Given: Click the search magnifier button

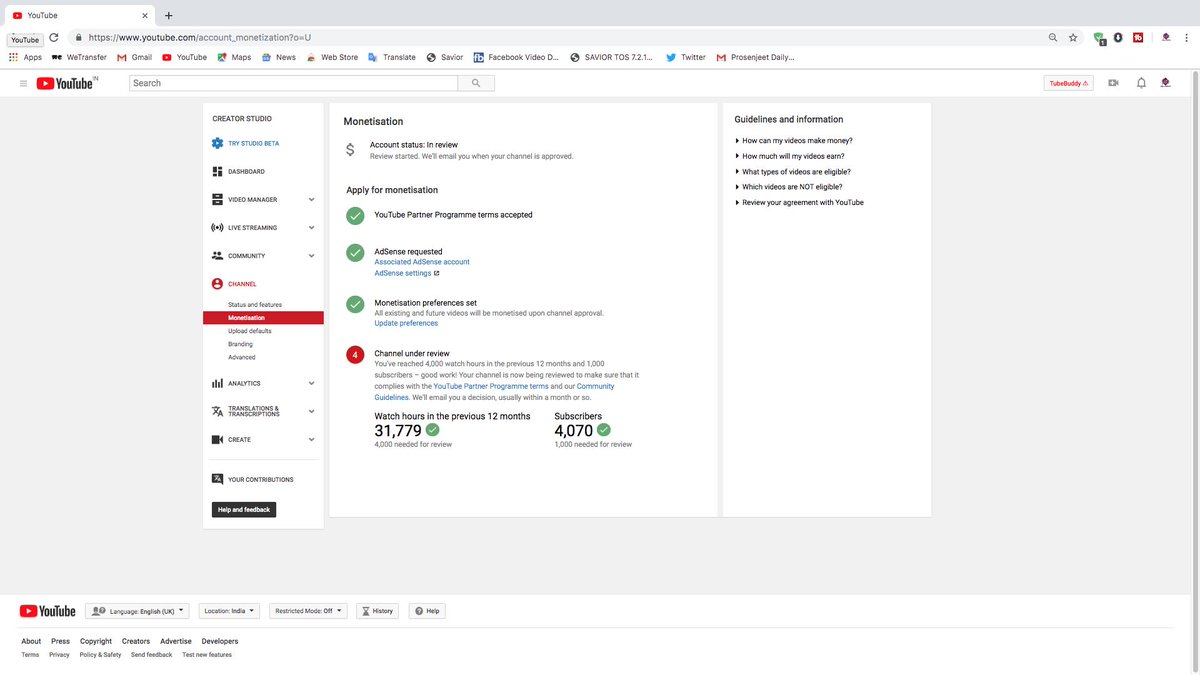Looking at the screenshot, I should pyautogui.click(x=476, y=83).
